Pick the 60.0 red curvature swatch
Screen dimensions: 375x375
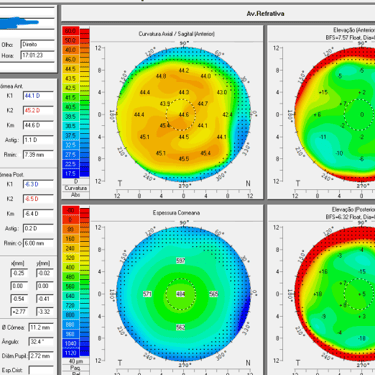[x=70, y=31]
